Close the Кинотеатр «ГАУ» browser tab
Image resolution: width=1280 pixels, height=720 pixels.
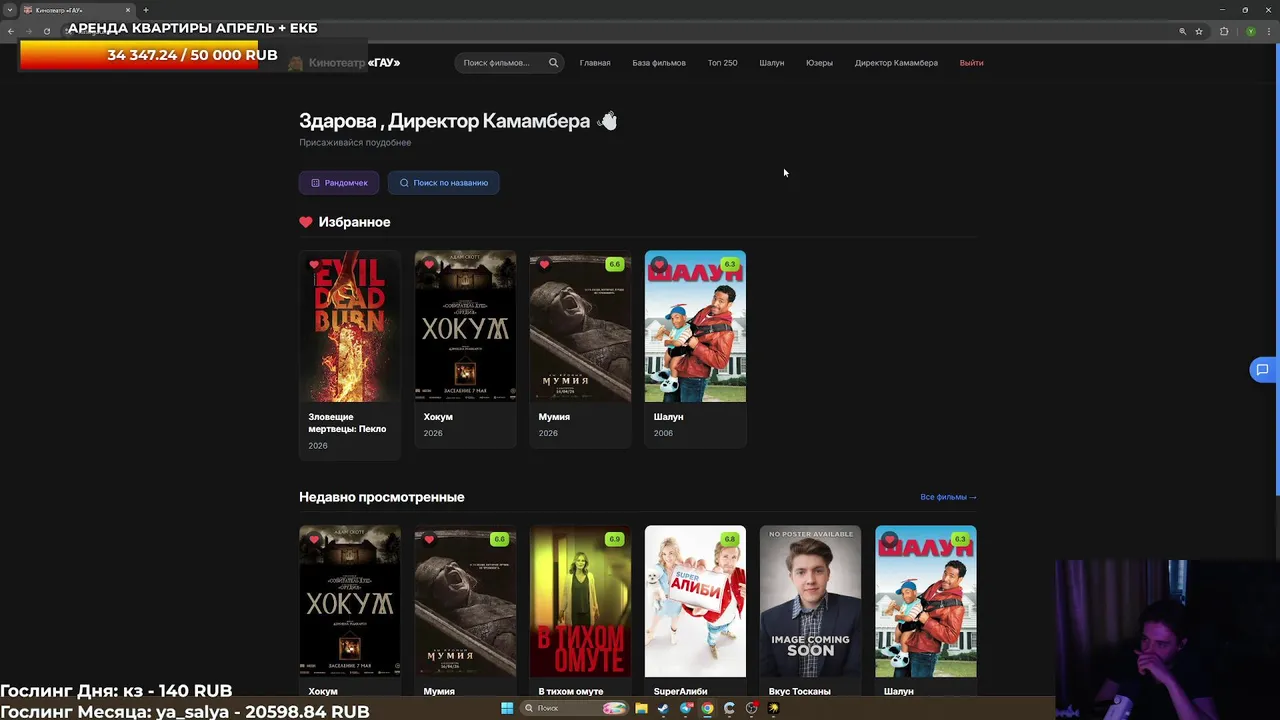[128, 10]
